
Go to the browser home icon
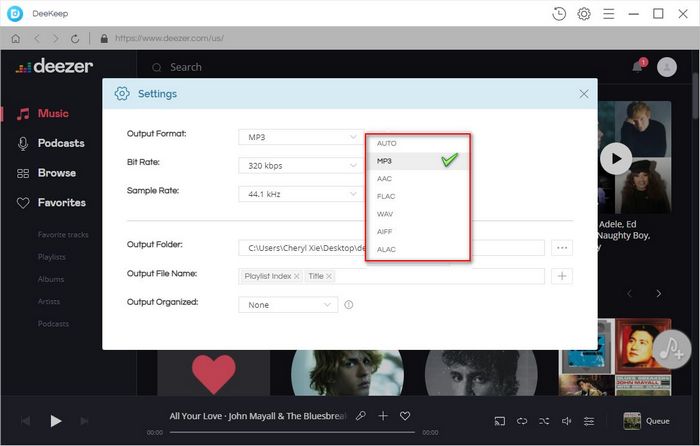tap(16, 38)
